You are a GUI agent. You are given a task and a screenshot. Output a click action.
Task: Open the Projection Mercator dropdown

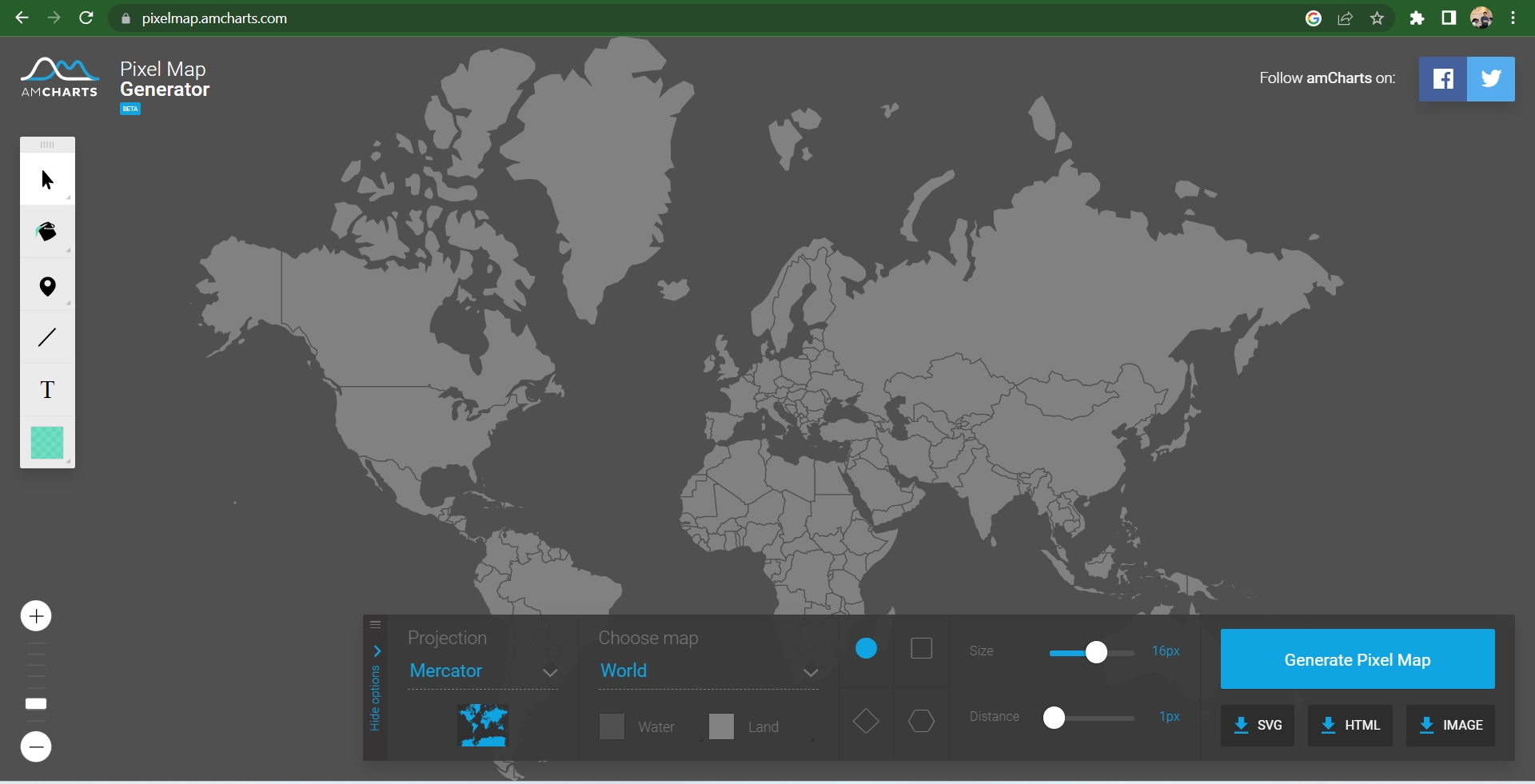[483, 671]
